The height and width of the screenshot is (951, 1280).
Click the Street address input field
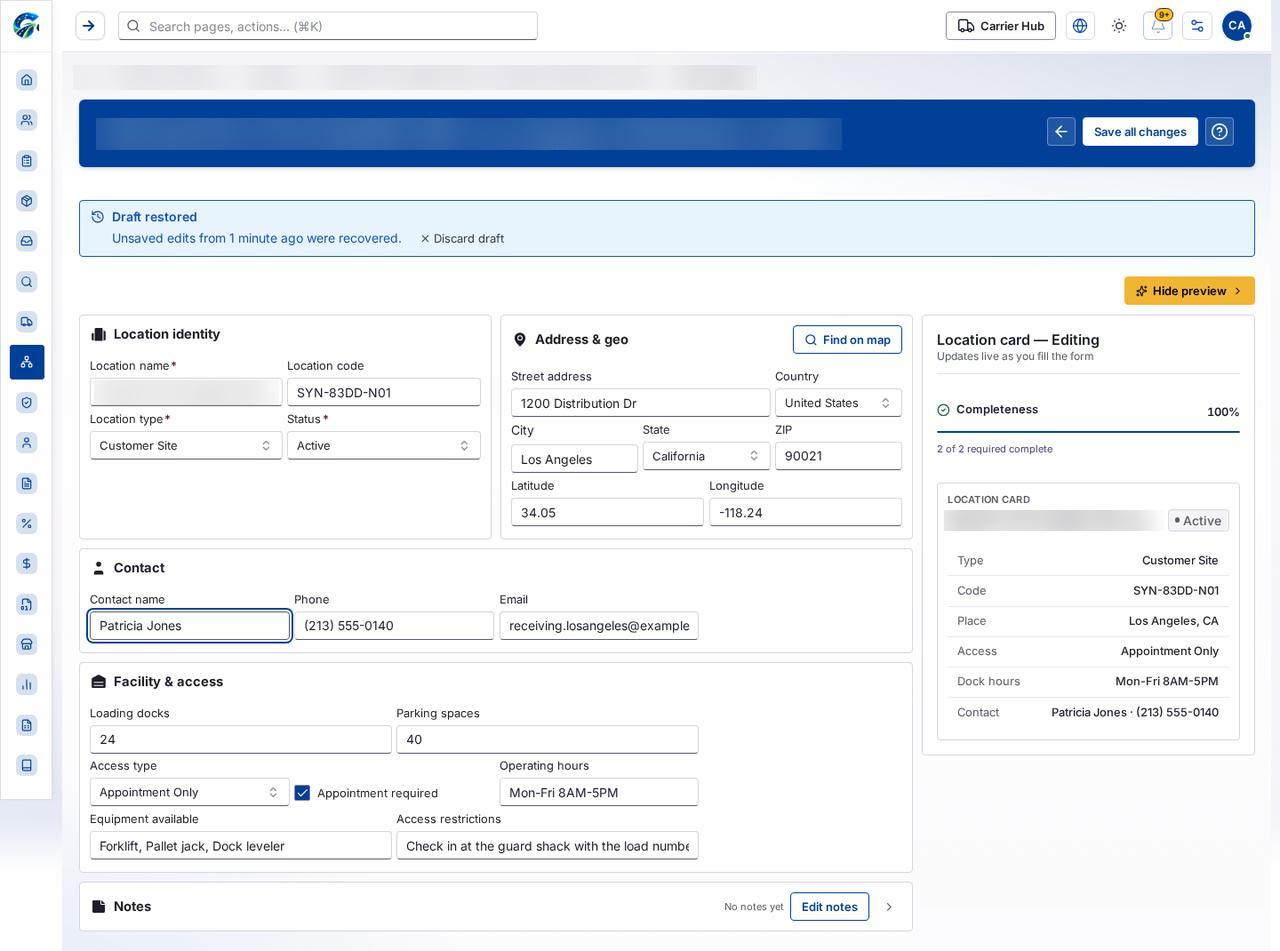(641, 403)
